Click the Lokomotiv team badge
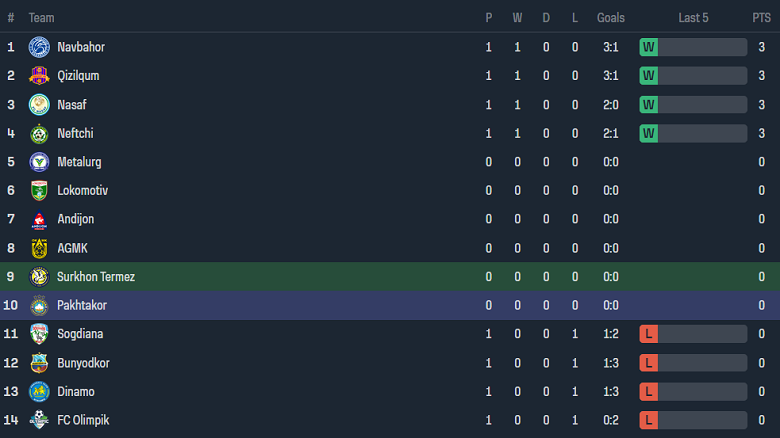Viewport: 780px width, 438px height. [x=39, y=190]
